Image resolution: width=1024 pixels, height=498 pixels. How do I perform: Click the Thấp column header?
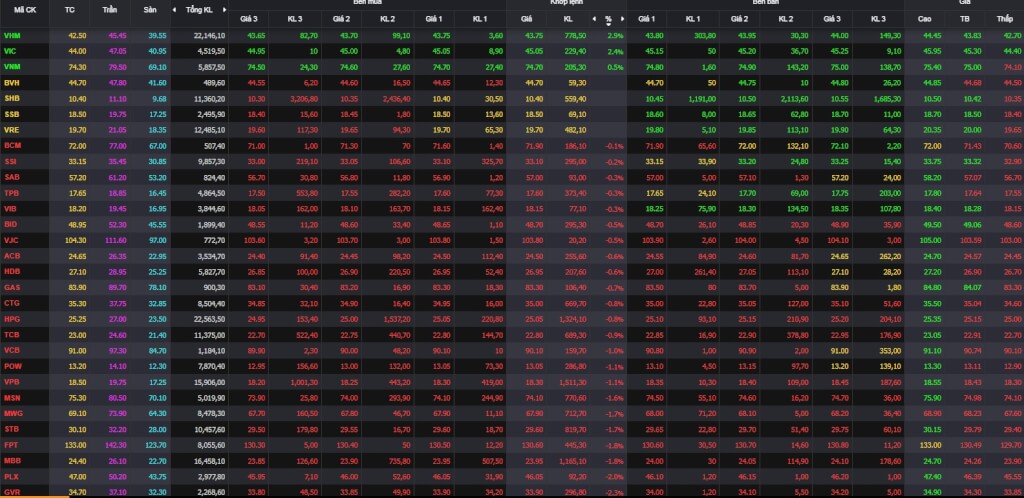point(1004,19)
